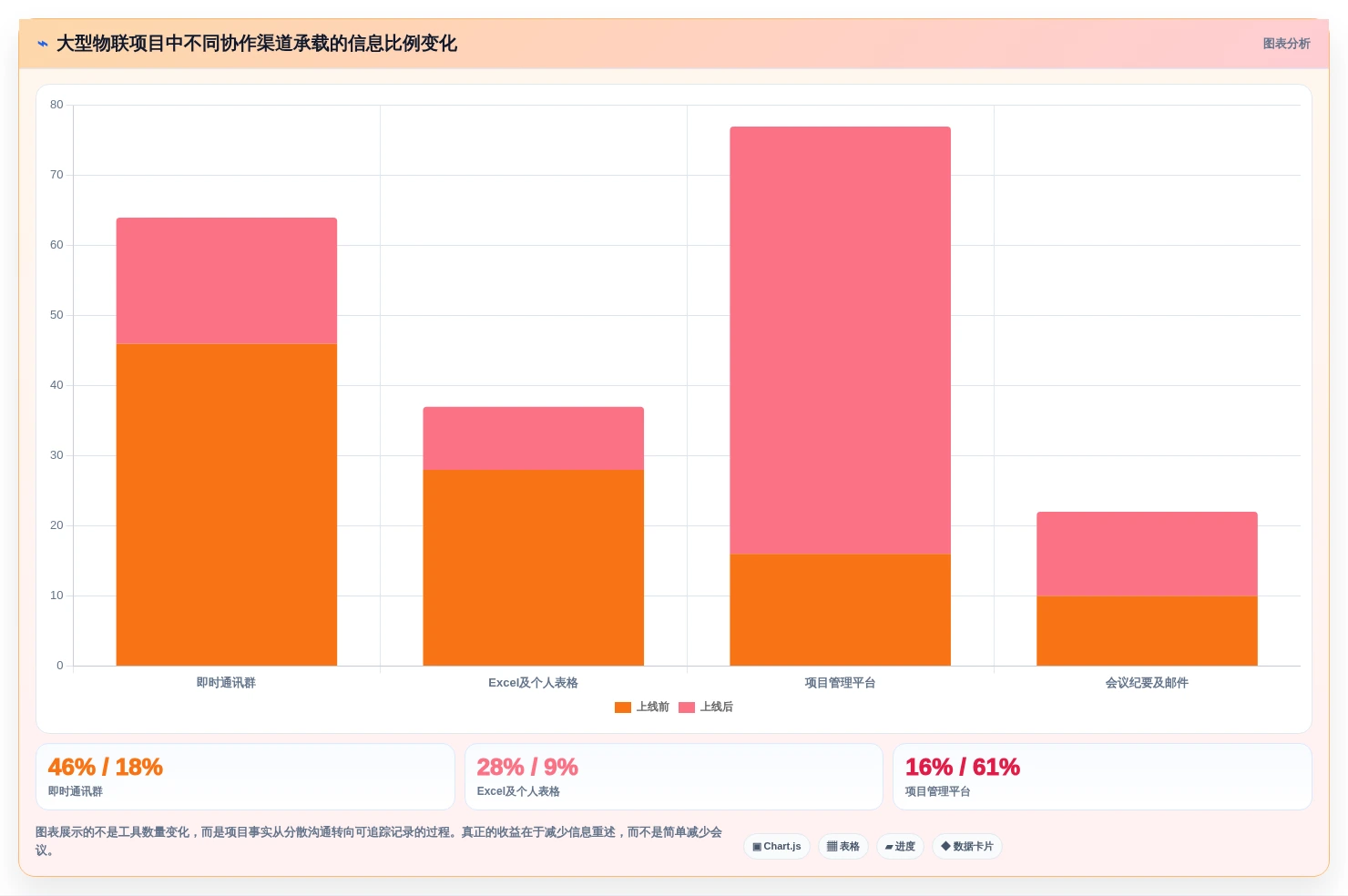This screenshot has height=896, width=1348.
Task: Click the description paragraph starting 图表展示的不是工具数量变化
Action: click(x=380, y=840)
